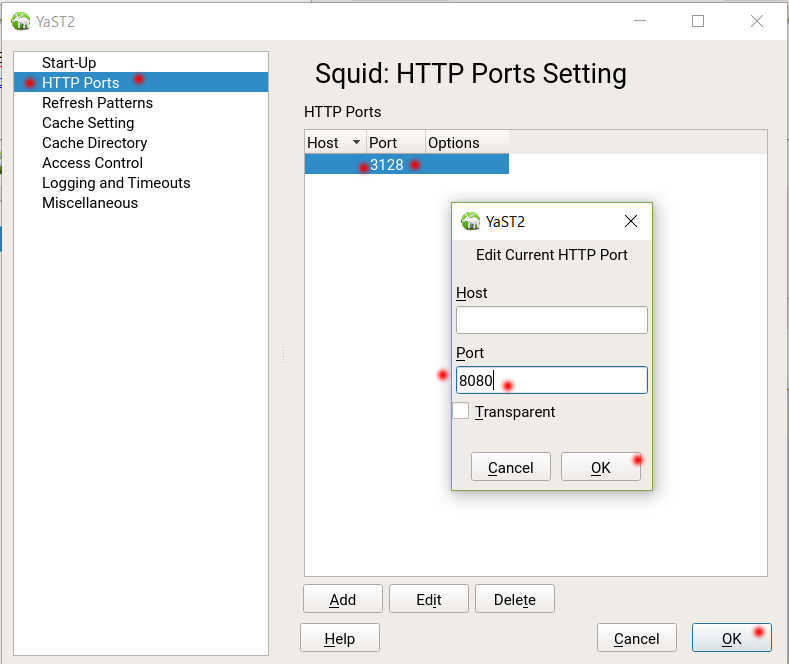Screen dimensions: 789x664
Task: Click the Host column header
Action: (335, 142)
